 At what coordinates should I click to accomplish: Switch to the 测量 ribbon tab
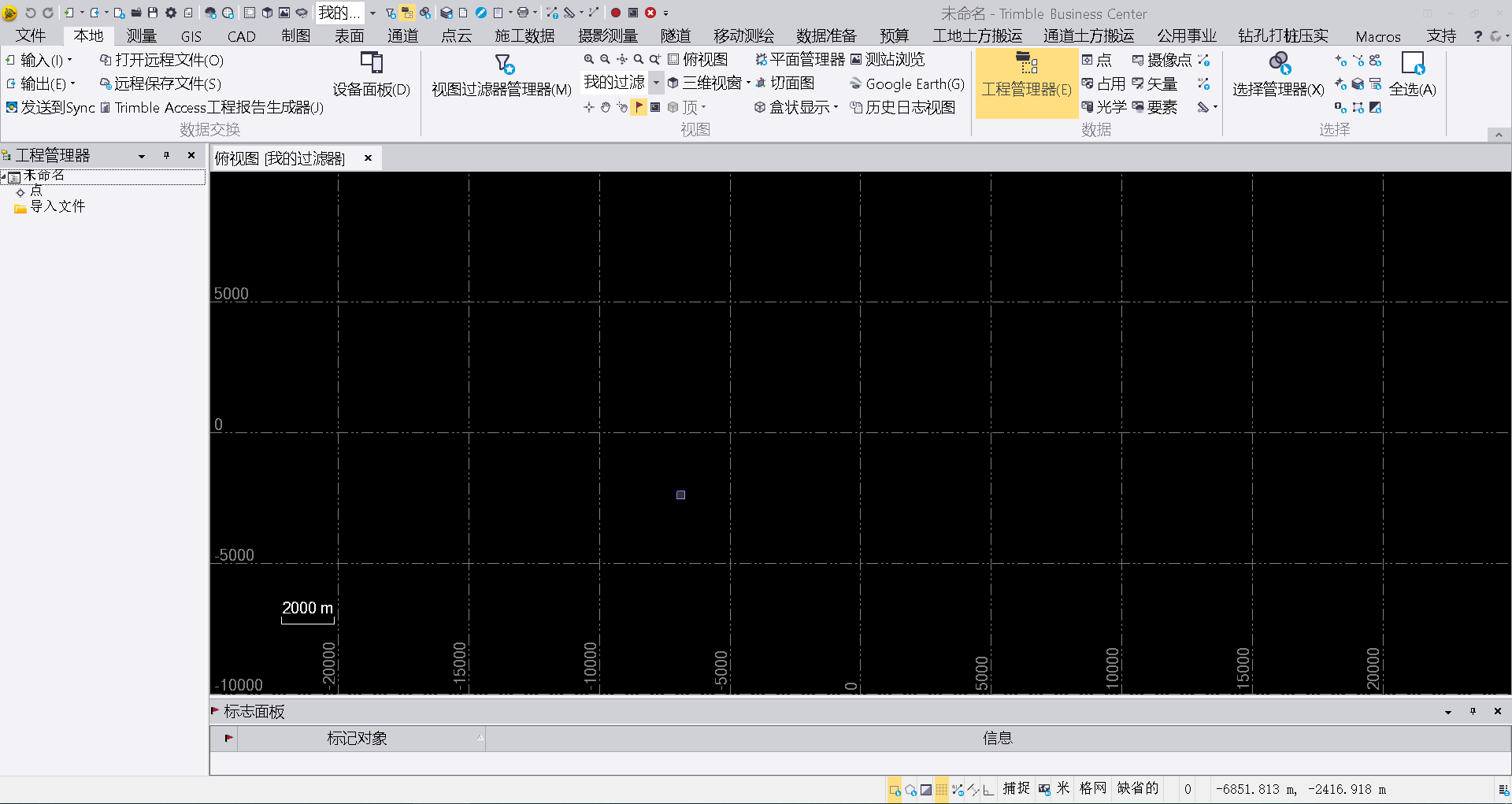coord(140,35)
